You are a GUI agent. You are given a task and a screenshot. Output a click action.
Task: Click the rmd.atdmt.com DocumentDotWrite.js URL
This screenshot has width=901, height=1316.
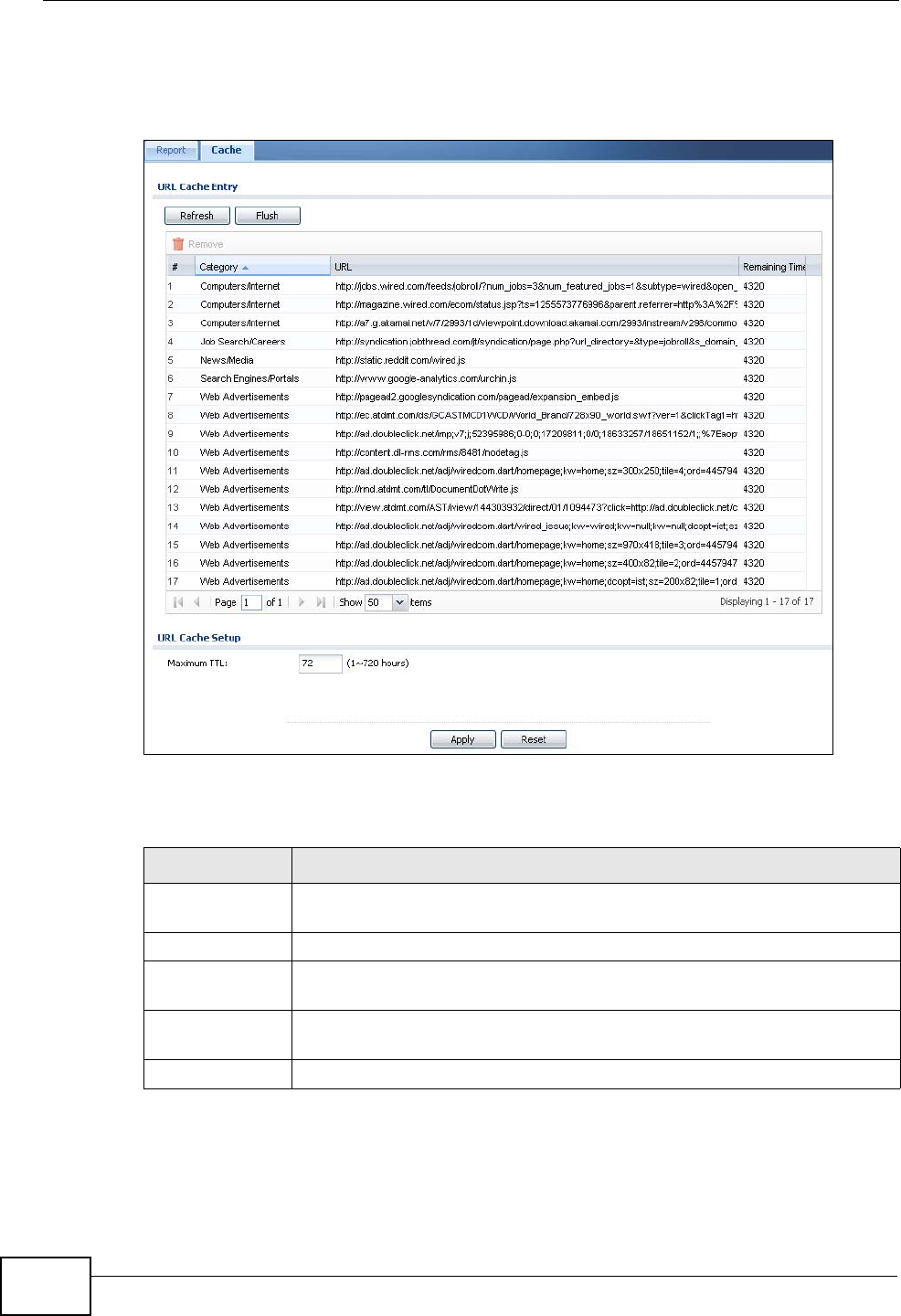tap(427, 489)
